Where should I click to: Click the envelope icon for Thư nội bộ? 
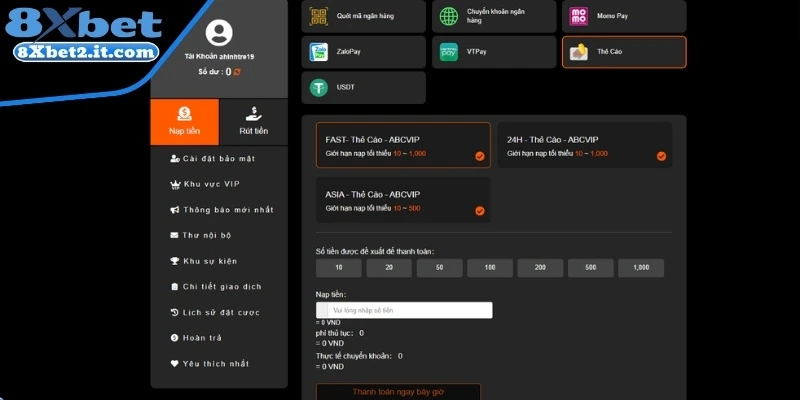tap(174, 235)
